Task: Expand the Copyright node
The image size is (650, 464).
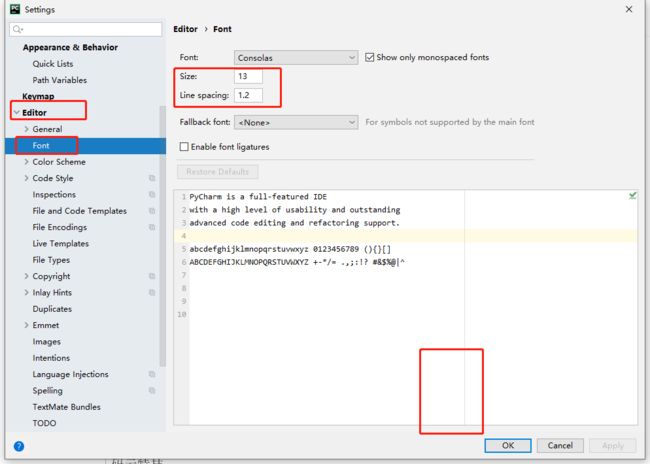Action: pos(27,276)
